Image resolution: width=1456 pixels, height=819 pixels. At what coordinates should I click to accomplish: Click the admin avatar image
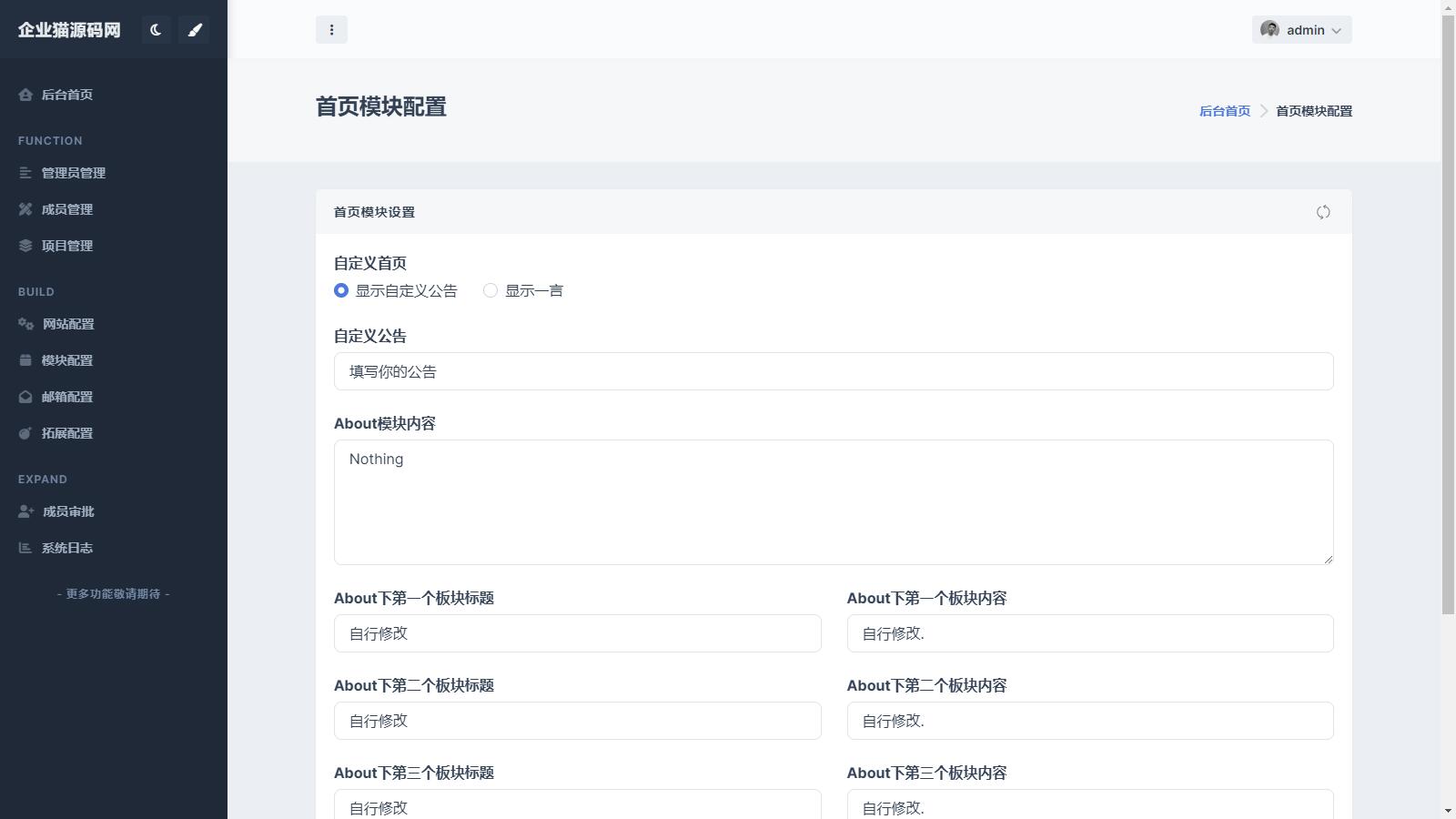(1269, 29)
